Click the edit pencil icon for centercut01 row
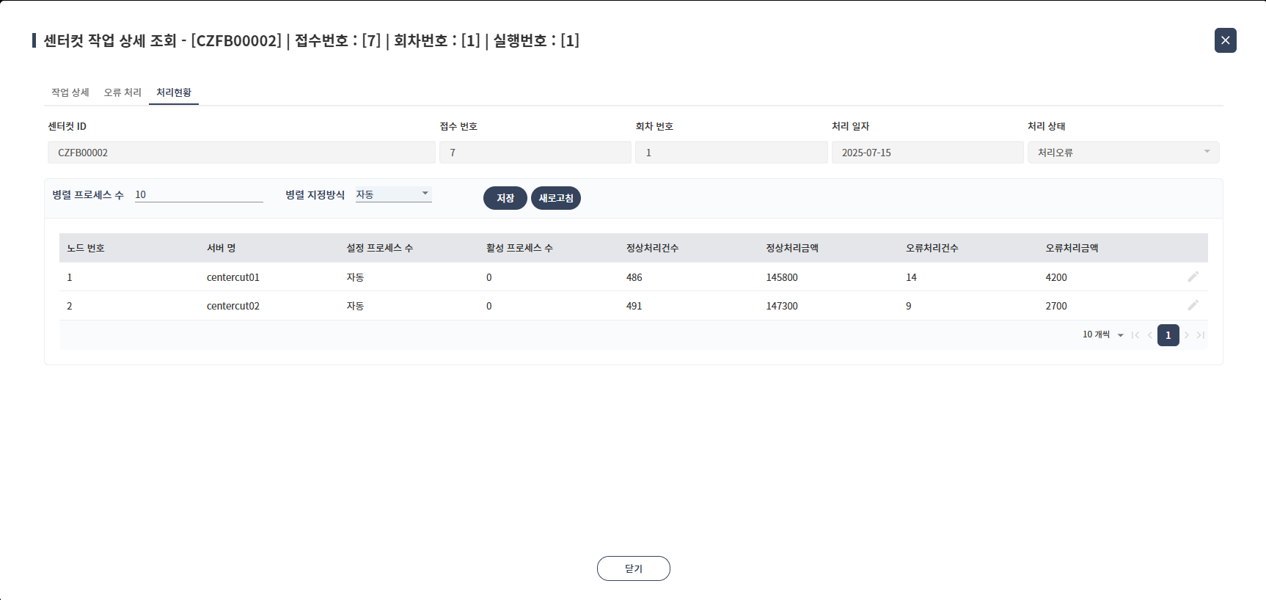The image size is (1266, 600). (x=1193, y=277)
